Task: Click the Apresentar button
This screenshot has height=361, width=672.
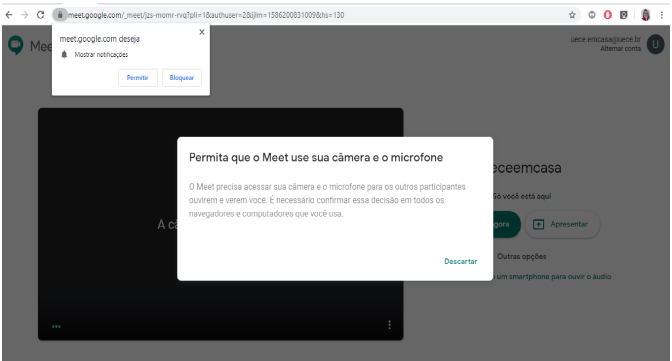Action: [562, 224]
